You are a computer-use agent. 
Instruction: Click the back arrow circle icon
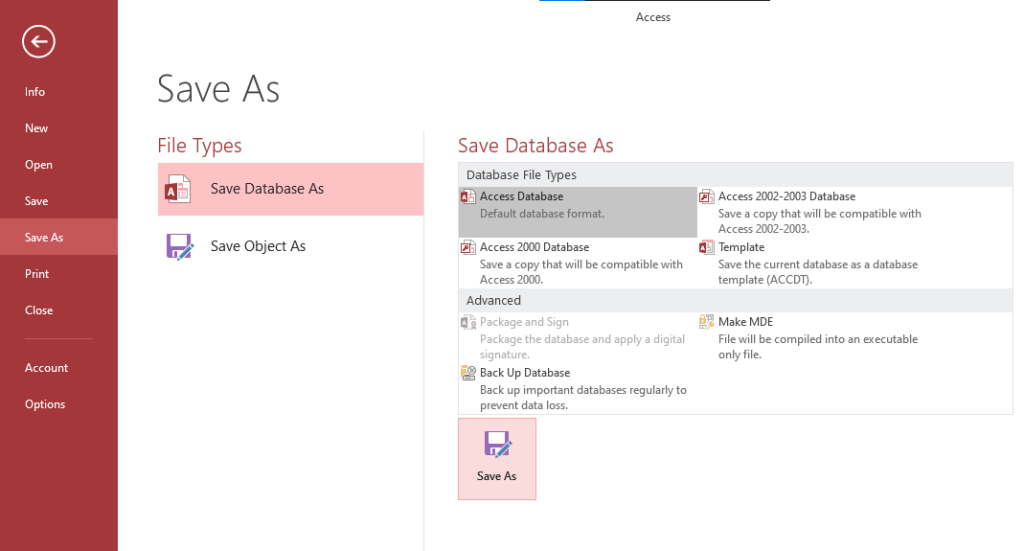(x=39, y=42)
